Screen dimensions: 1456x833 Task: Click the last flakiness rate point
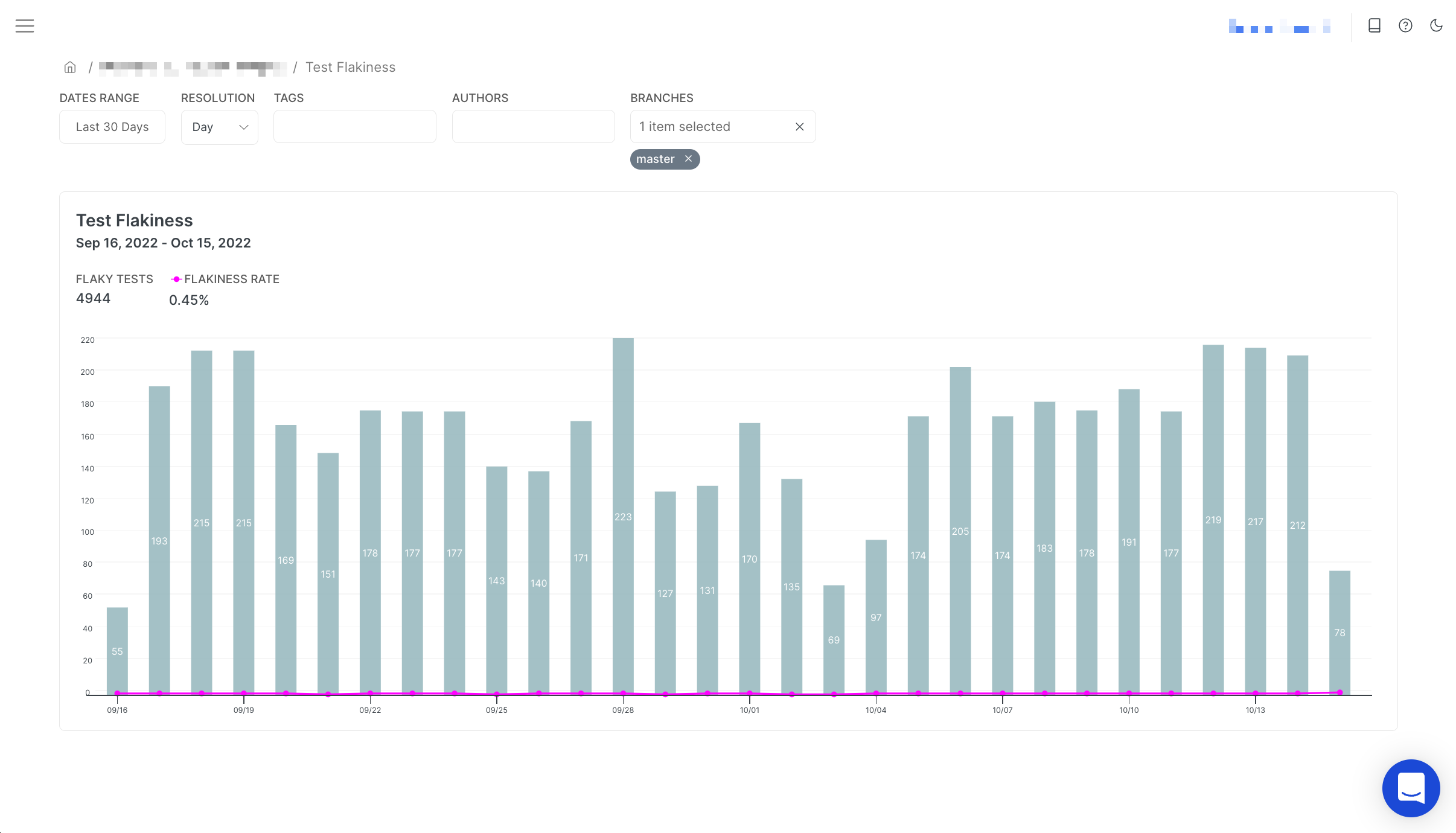[x=1339, y=692]
